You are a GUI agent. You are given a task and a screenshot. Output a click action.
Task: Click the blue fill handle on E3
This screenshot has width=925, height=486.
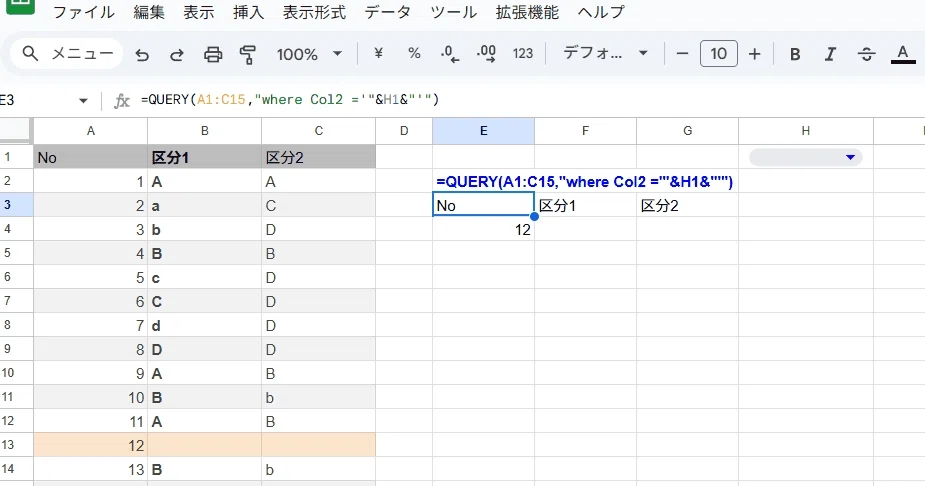point(534,216)
